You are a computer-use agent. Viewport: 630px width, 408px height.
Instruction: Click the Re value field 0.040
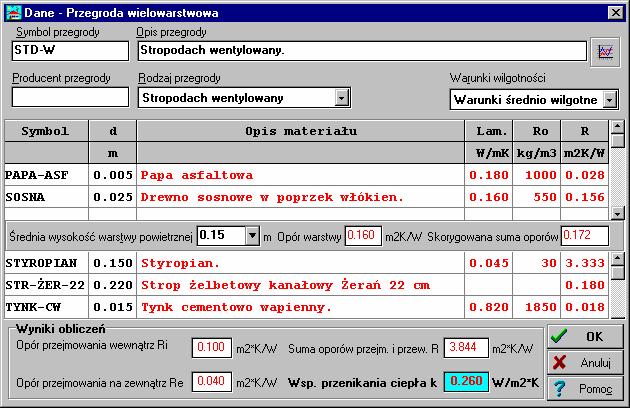click(x=212, y=382)
